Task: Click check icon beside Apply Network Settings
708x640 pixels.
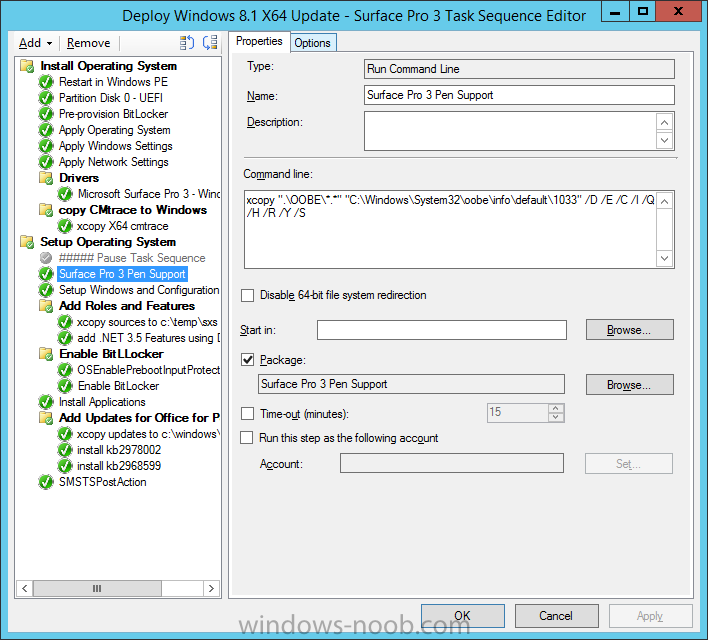Action: point(46,162)
